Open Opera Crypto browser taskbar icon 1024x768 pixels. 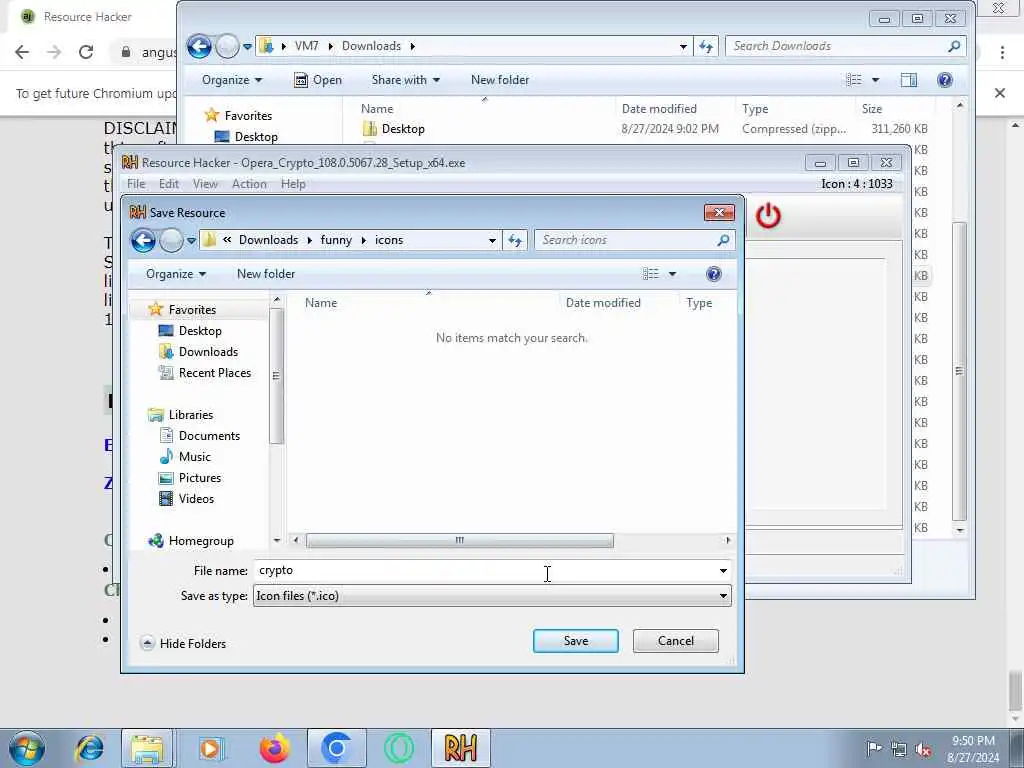(399, 748)
